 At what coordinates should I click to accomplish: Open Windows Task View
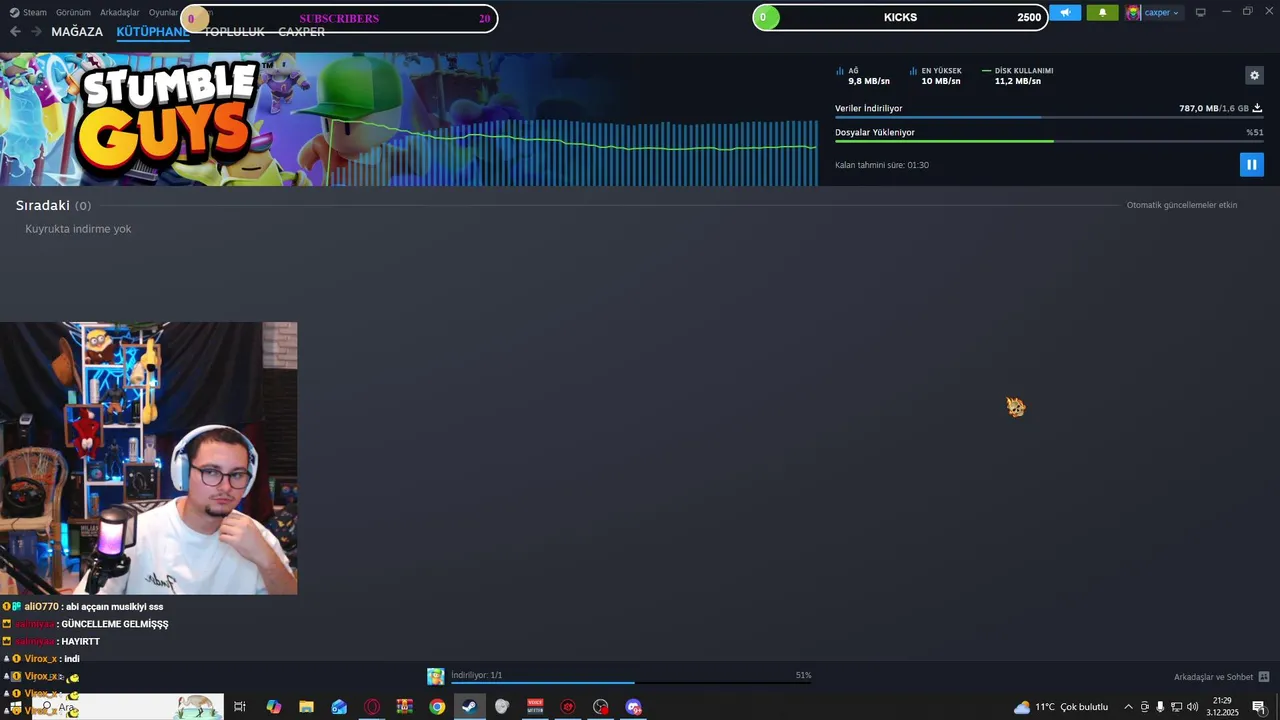(240, 707)
